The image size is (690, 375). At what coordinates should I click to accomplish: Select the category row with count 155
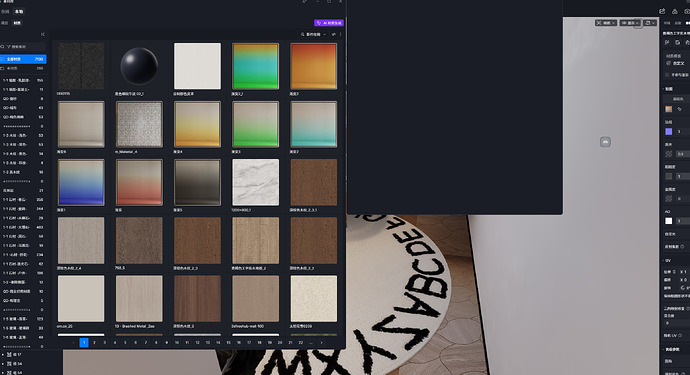click(x=23, y=81)
